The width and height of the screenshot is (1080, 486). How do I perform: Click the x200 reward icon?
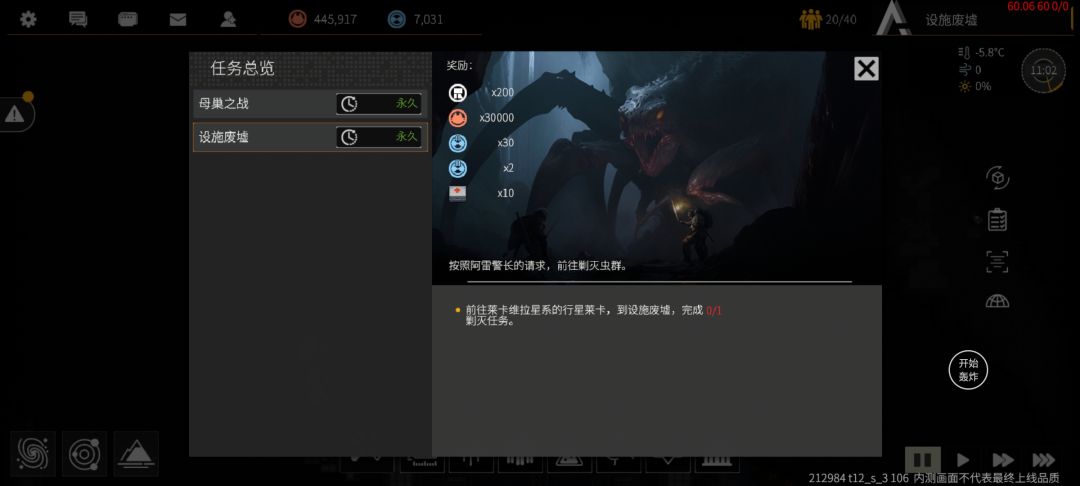[457, 92]
